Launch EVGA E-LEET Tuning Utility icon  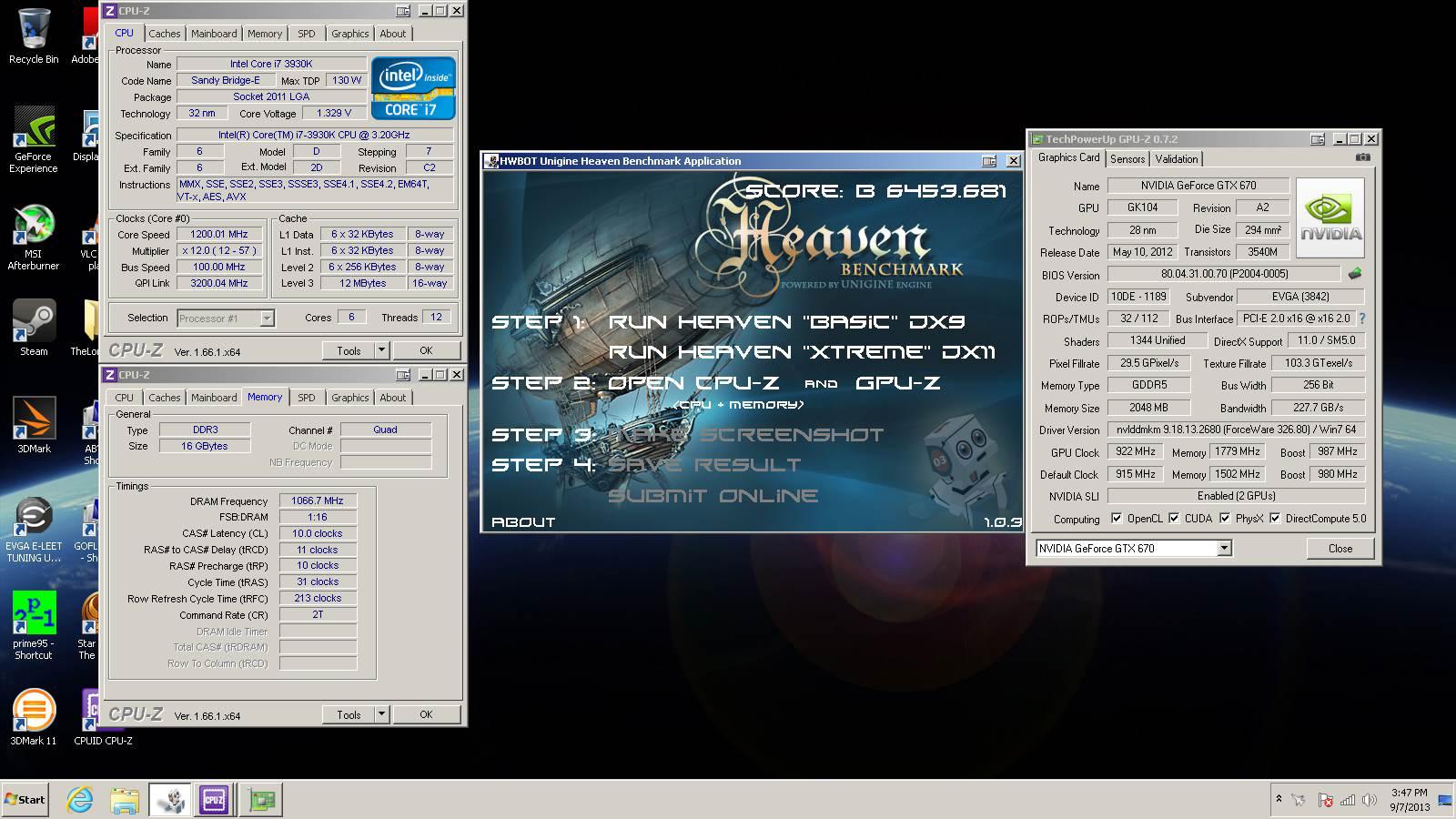tap(34, 531)
